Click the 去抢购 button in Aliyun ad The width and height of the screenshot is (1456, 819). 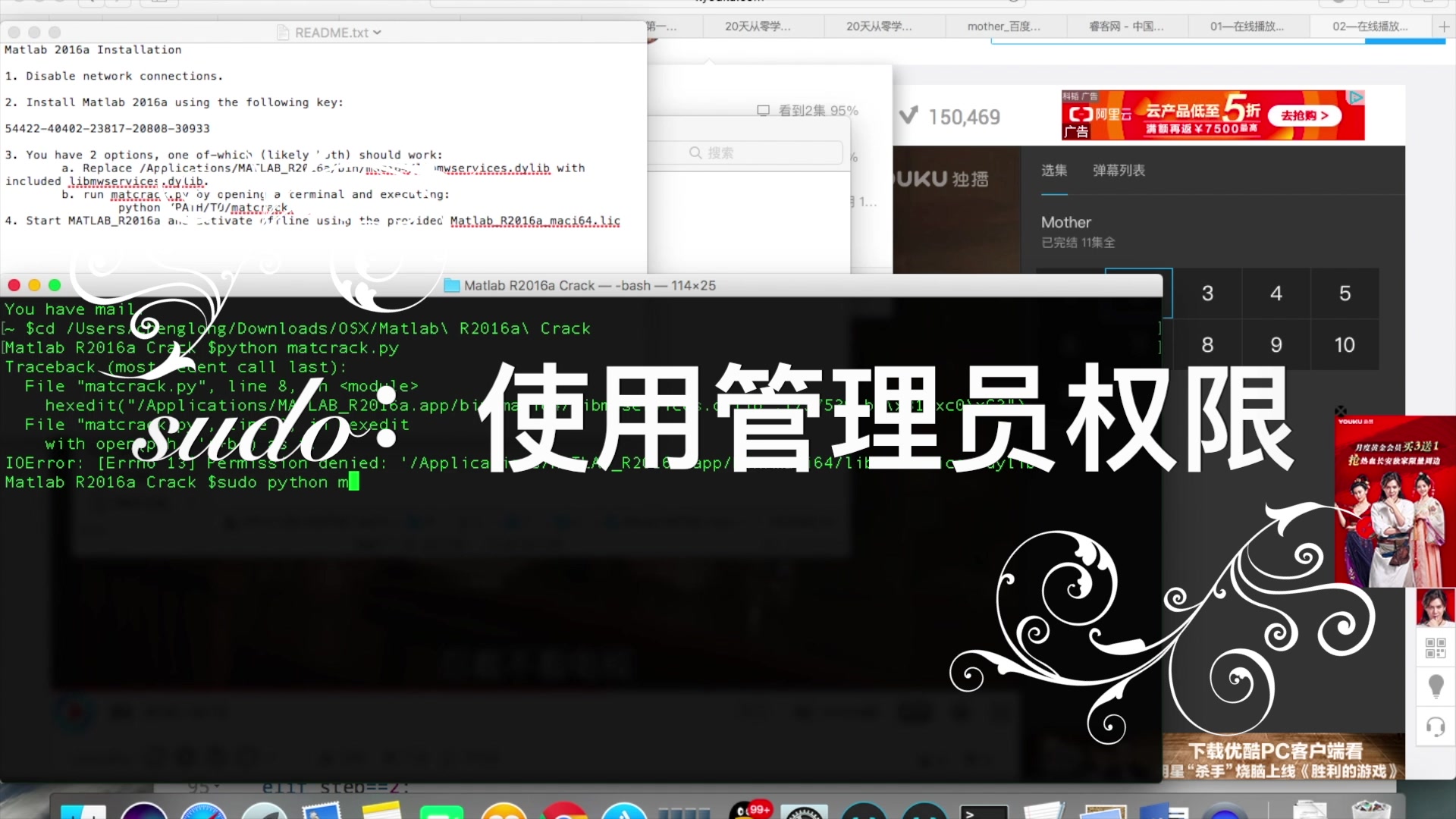(x=1304, y=115)
